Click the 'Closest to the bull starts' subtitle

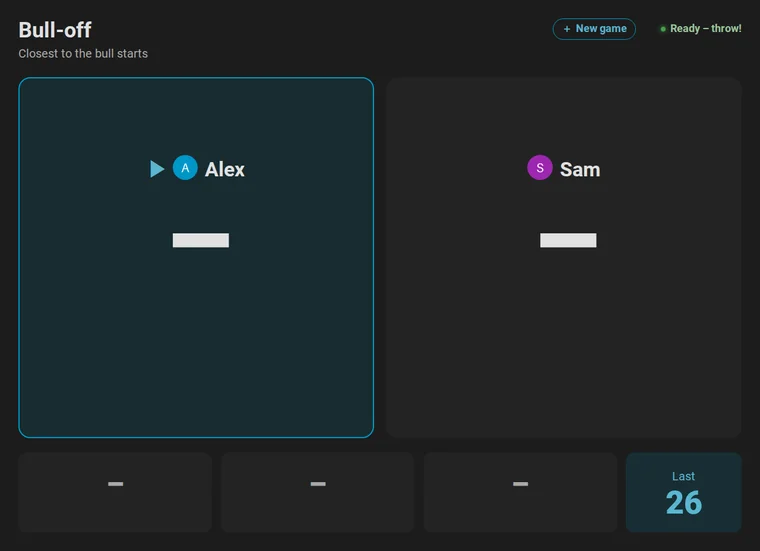tap(83, 54)
